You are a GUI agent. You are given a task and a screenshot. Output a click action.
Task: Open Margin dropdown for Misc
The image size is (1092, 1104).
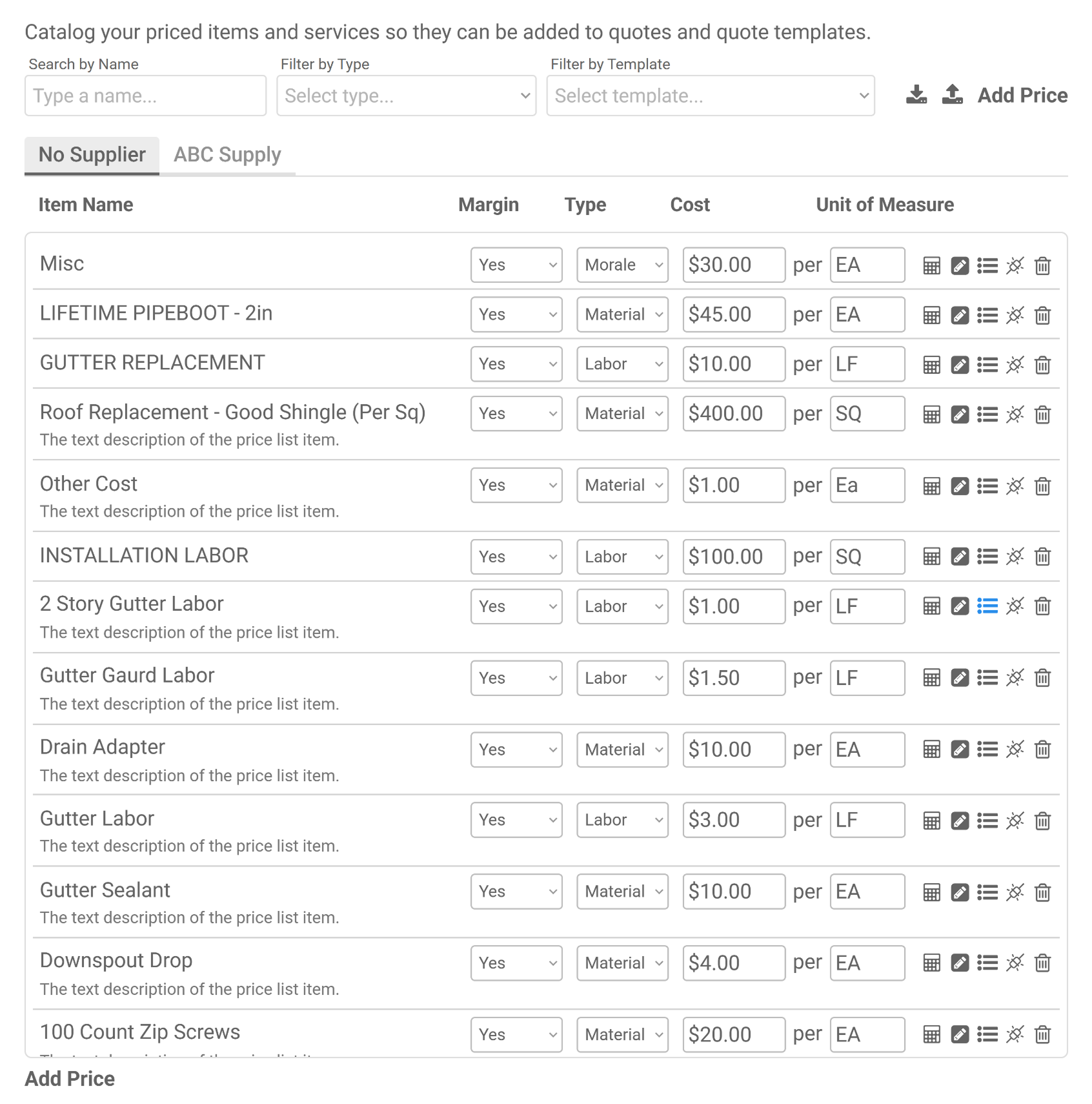pos(516,265)
